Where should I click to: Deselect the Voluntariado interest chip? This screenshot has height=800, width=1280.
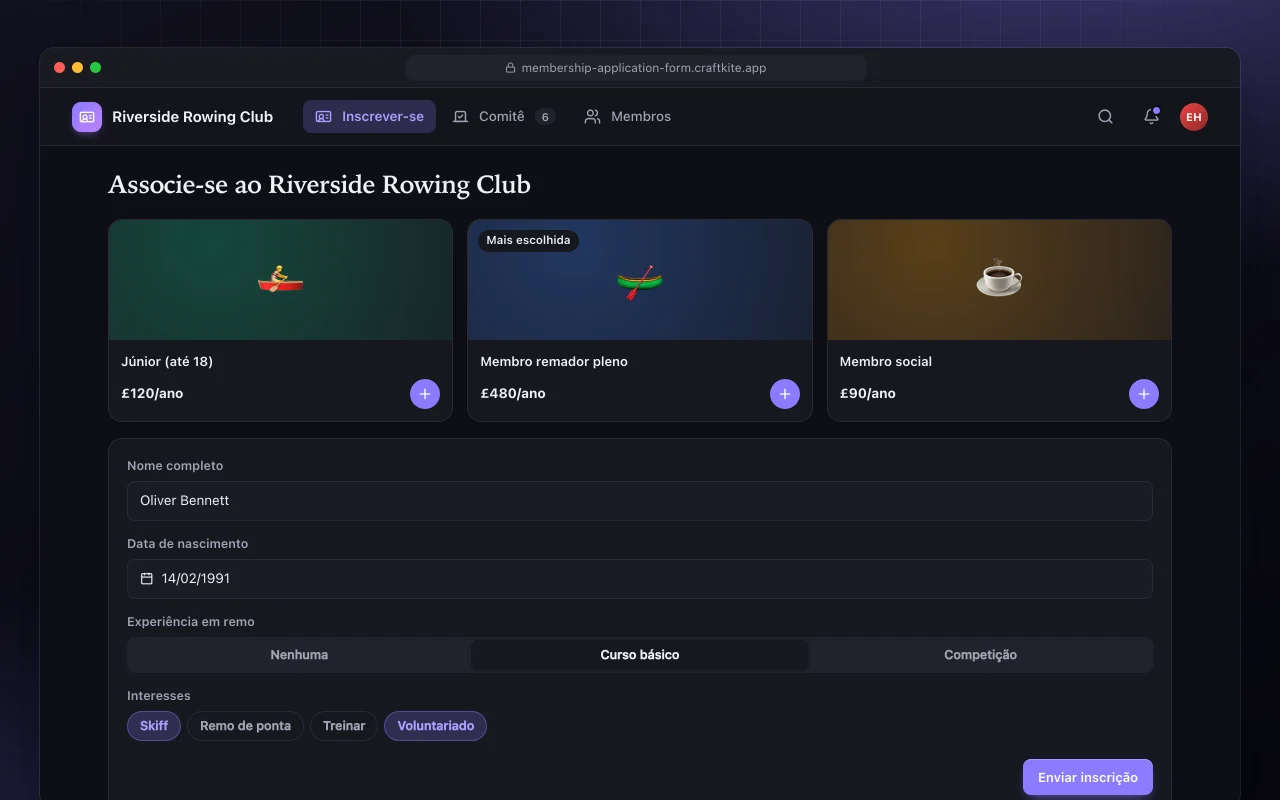point(436,726)
